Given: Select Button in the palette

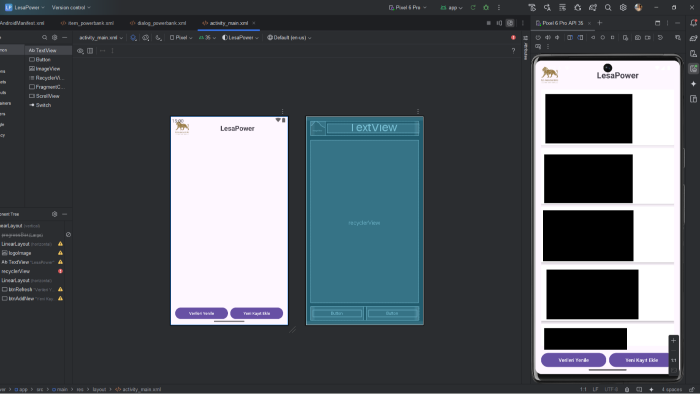Looking at the screenshot, I should coord(48,60).
